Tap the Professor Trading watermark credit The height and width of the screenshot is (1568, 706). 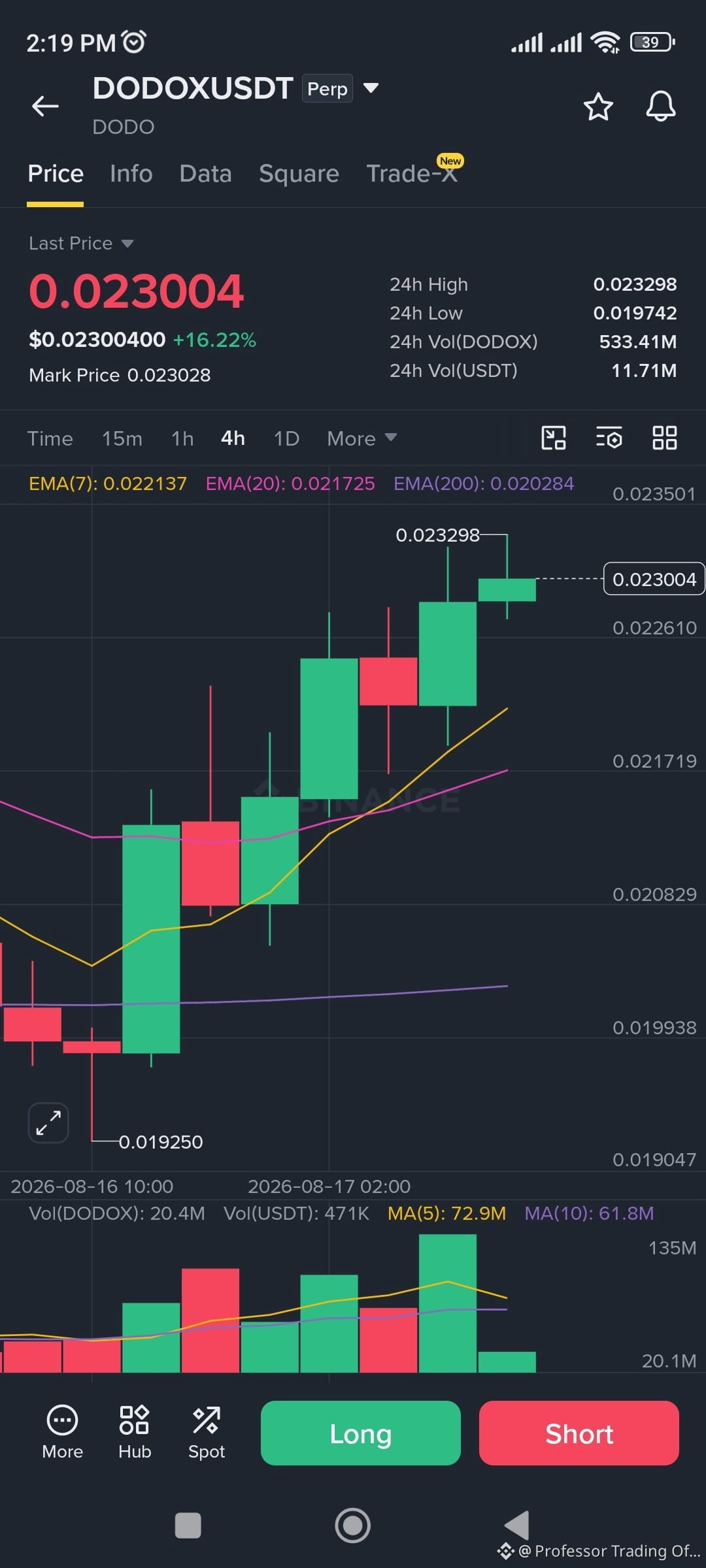coord(599,1551)
